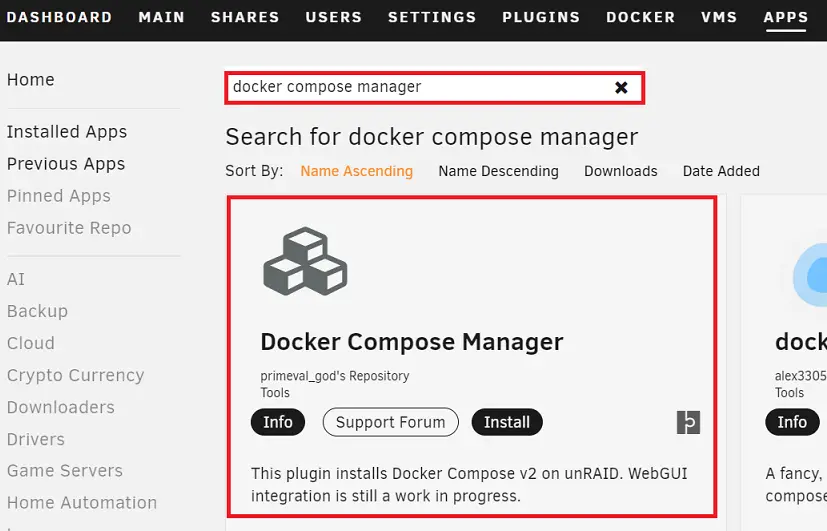Open the Plugins tab
The image size is (827, 531).
[541, 17]
